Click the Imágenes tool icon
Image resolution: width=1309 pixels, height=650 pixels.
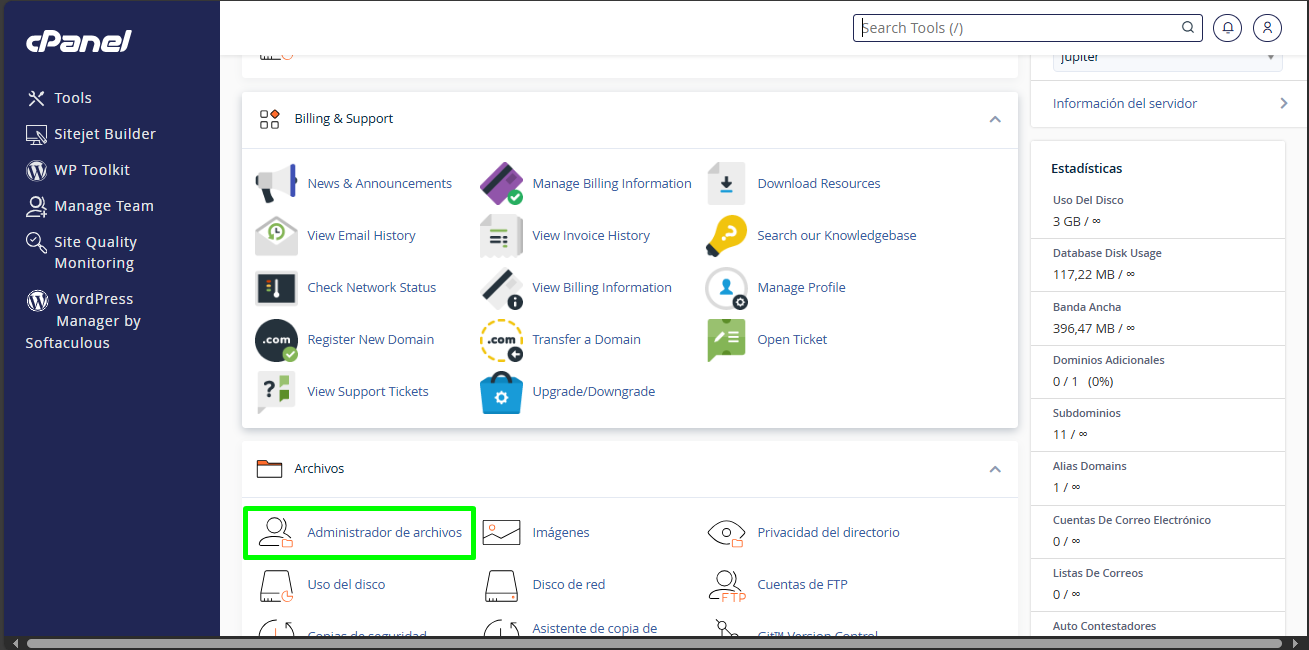tap(500, 532)
